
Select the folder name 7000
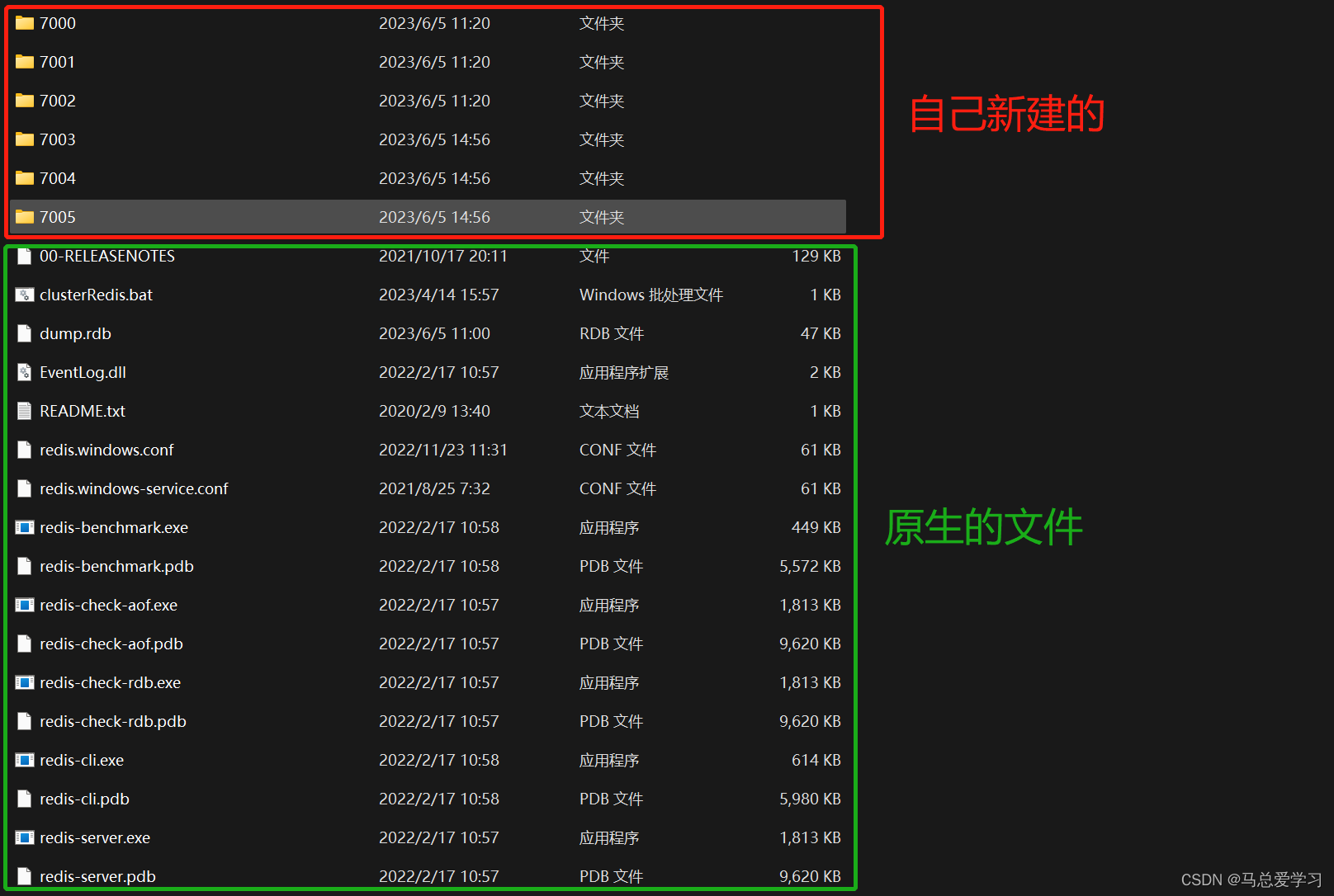coord(58,23)
